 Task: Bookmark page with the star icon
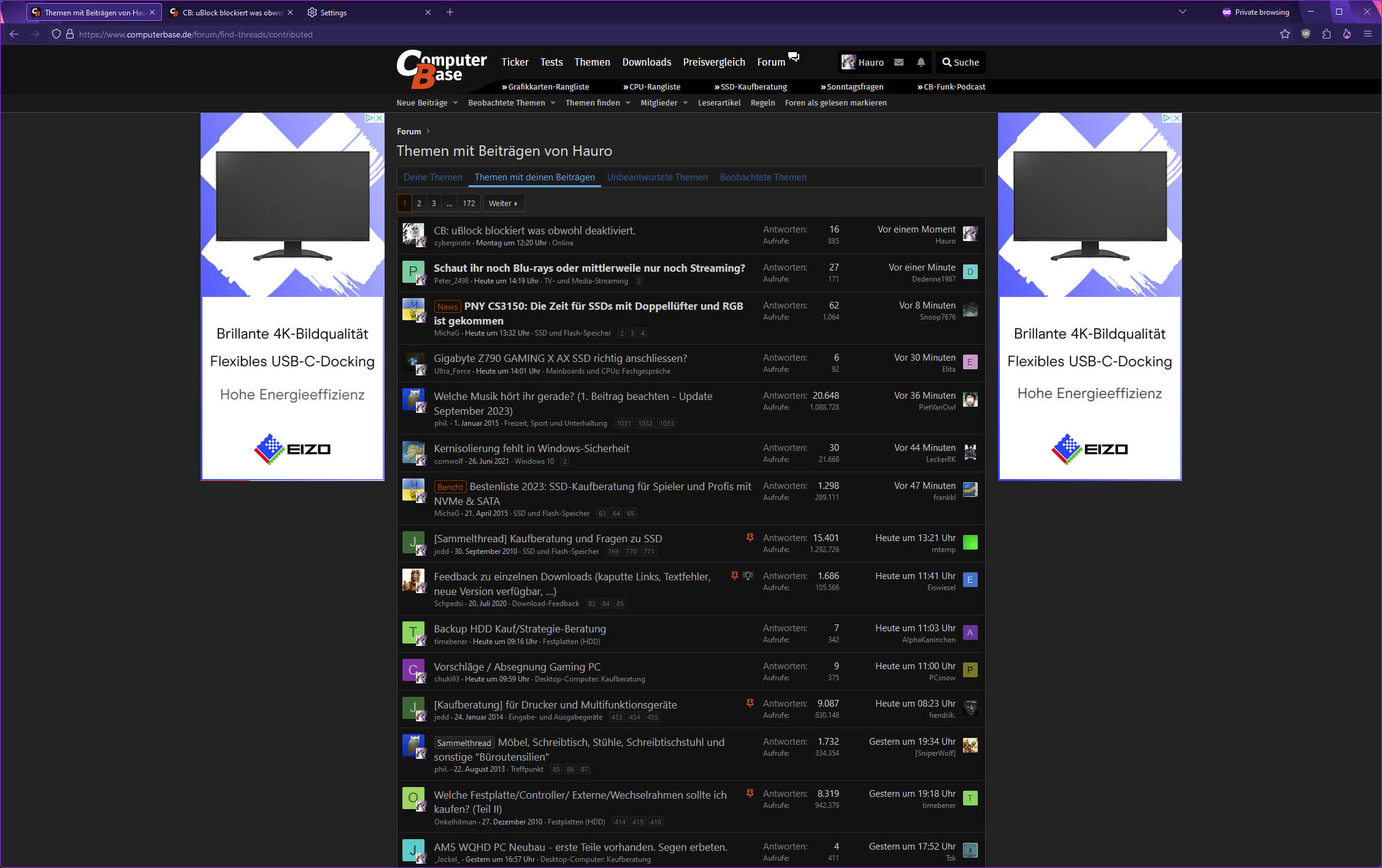tap(1285, 34)
